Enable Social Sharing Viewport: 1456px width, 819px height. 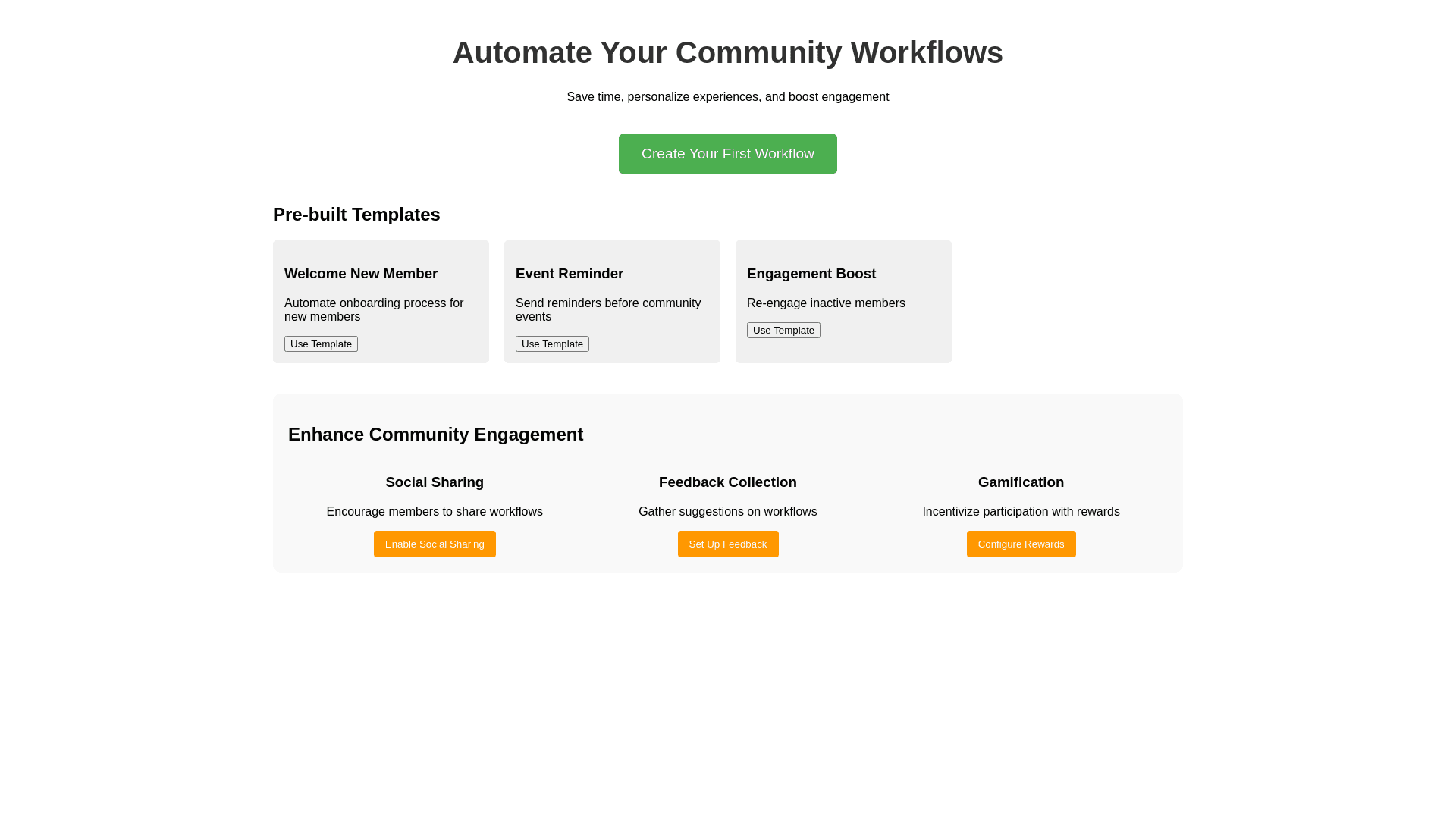pyautogui.click(x=435, y=544)
